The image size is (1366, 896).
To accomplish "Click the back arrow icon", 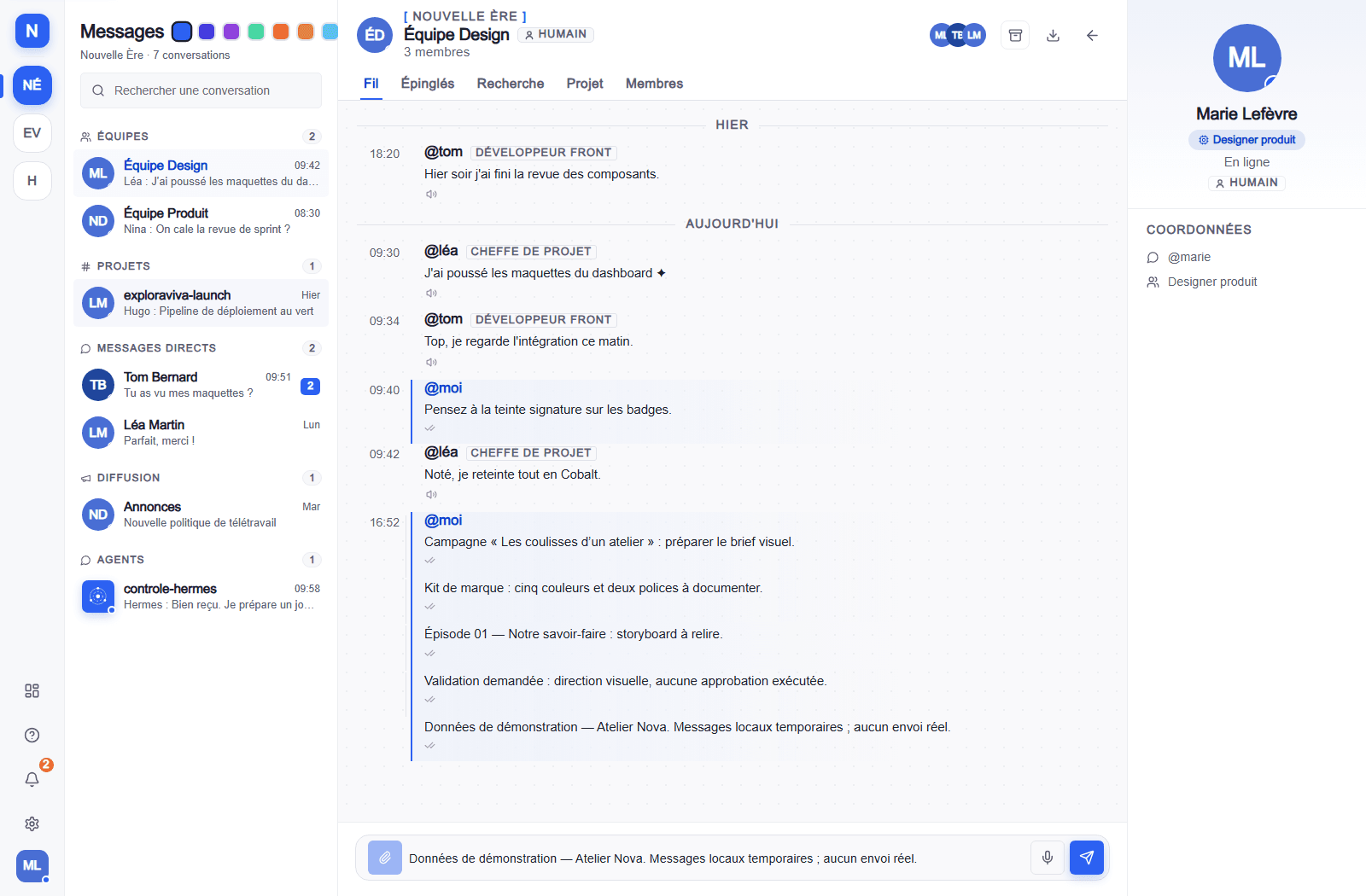I will coord(1092,35).
